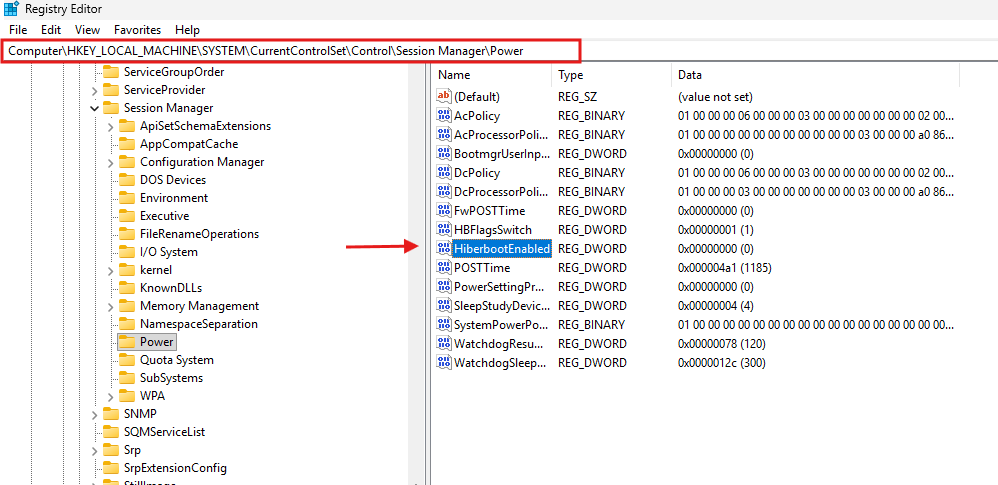Click the POSTTime value icon
The height and width of the screenshot is (485, 998).
[444, 267]
